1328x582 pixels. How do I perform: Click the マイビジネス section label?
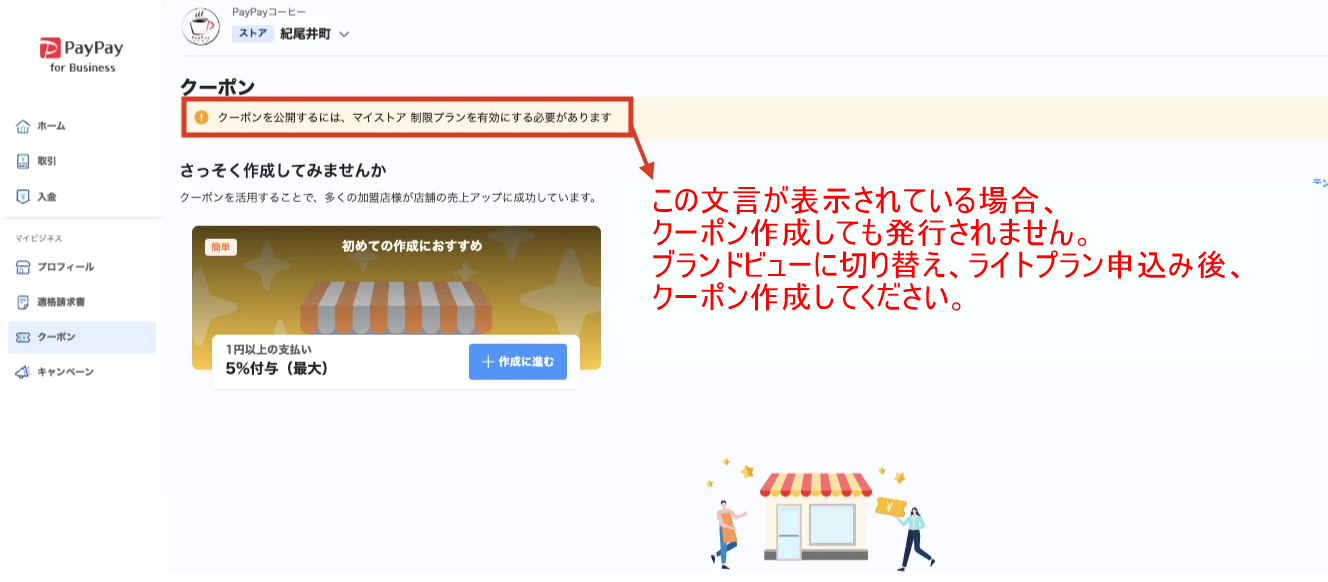38,239
